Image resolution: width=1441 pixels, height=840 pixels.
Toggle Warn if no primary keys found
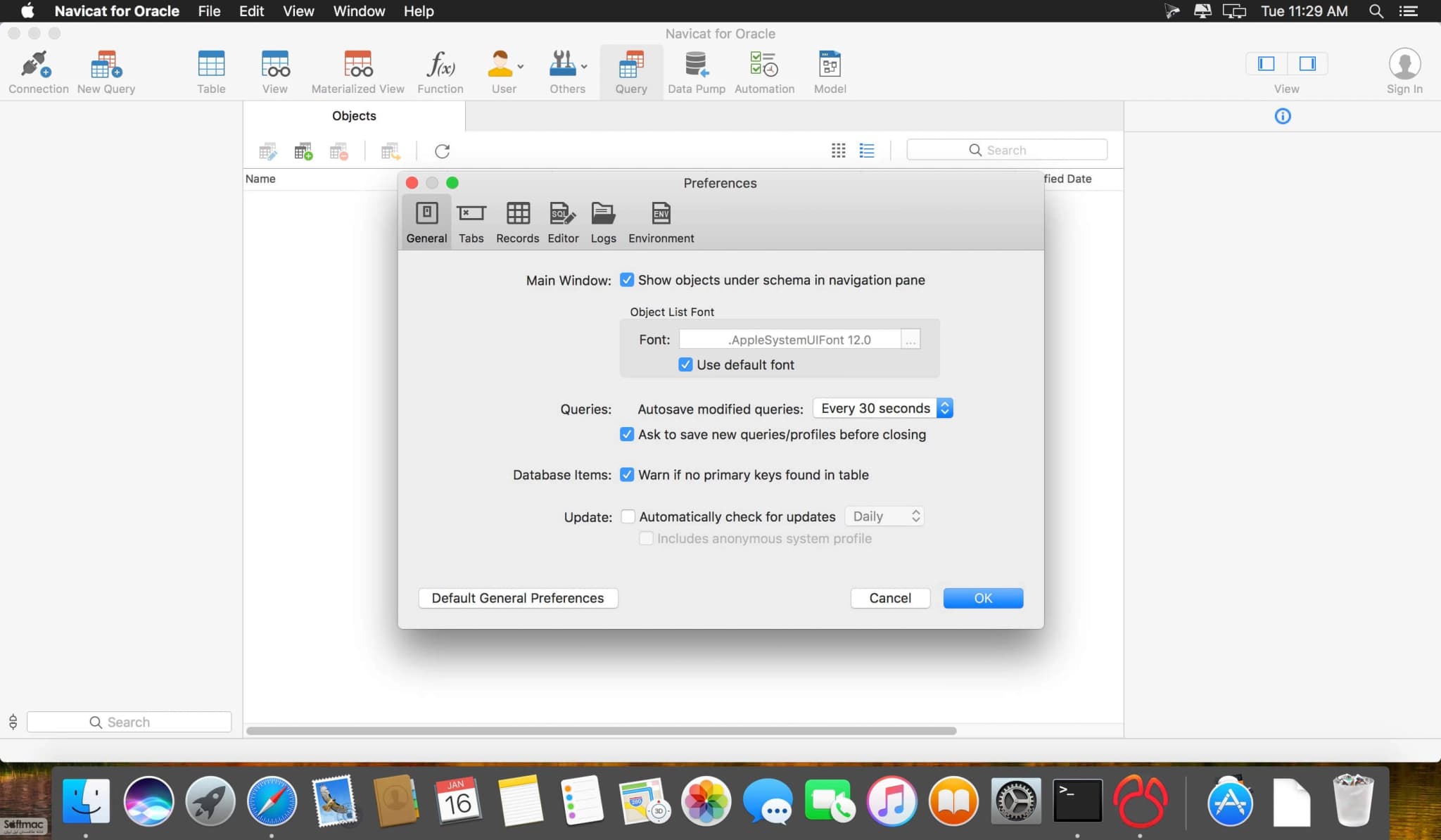pos(626,475)
